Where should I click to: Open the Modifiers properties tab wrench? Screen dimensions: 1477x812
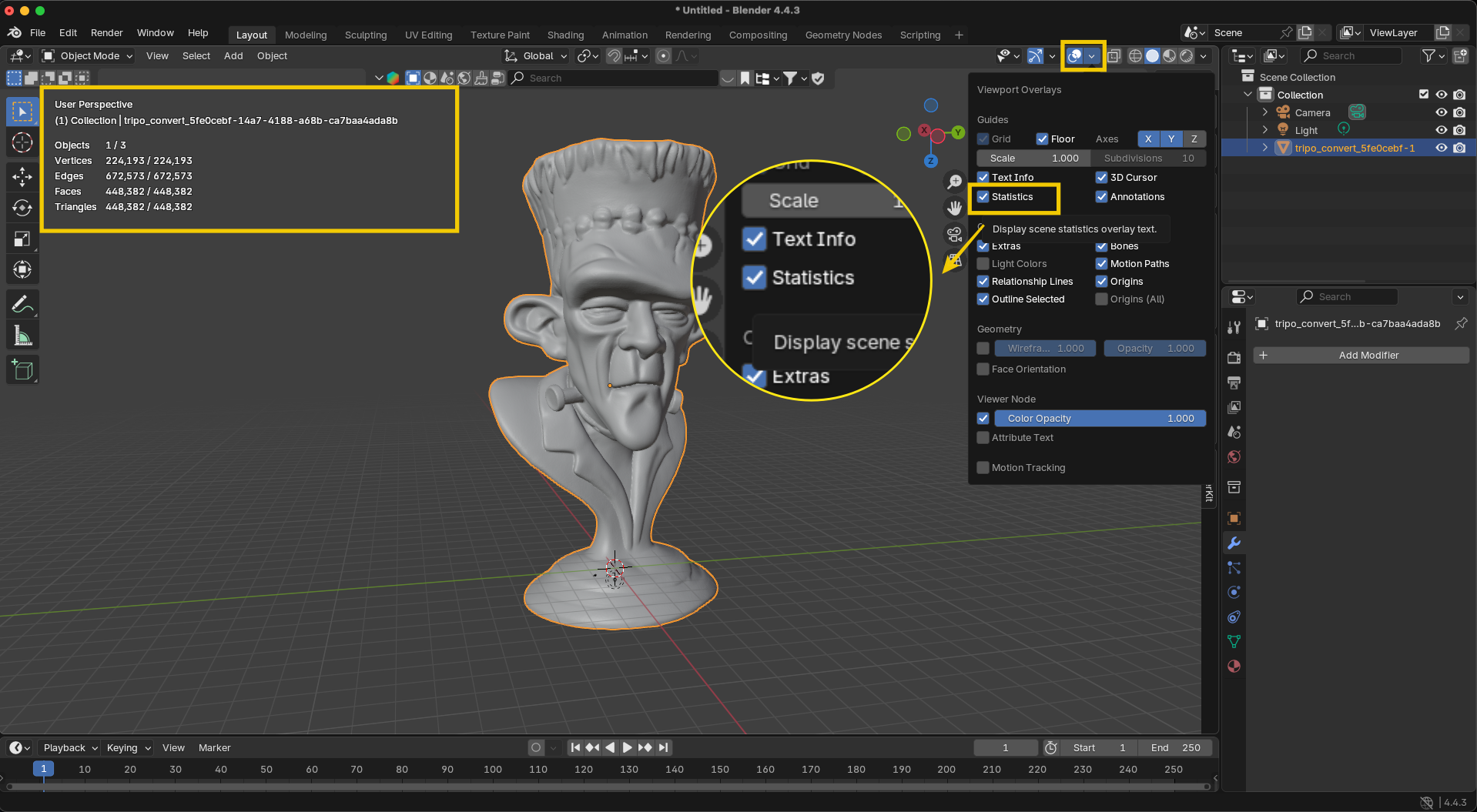pyautogui.click(x=1234, y=543)
